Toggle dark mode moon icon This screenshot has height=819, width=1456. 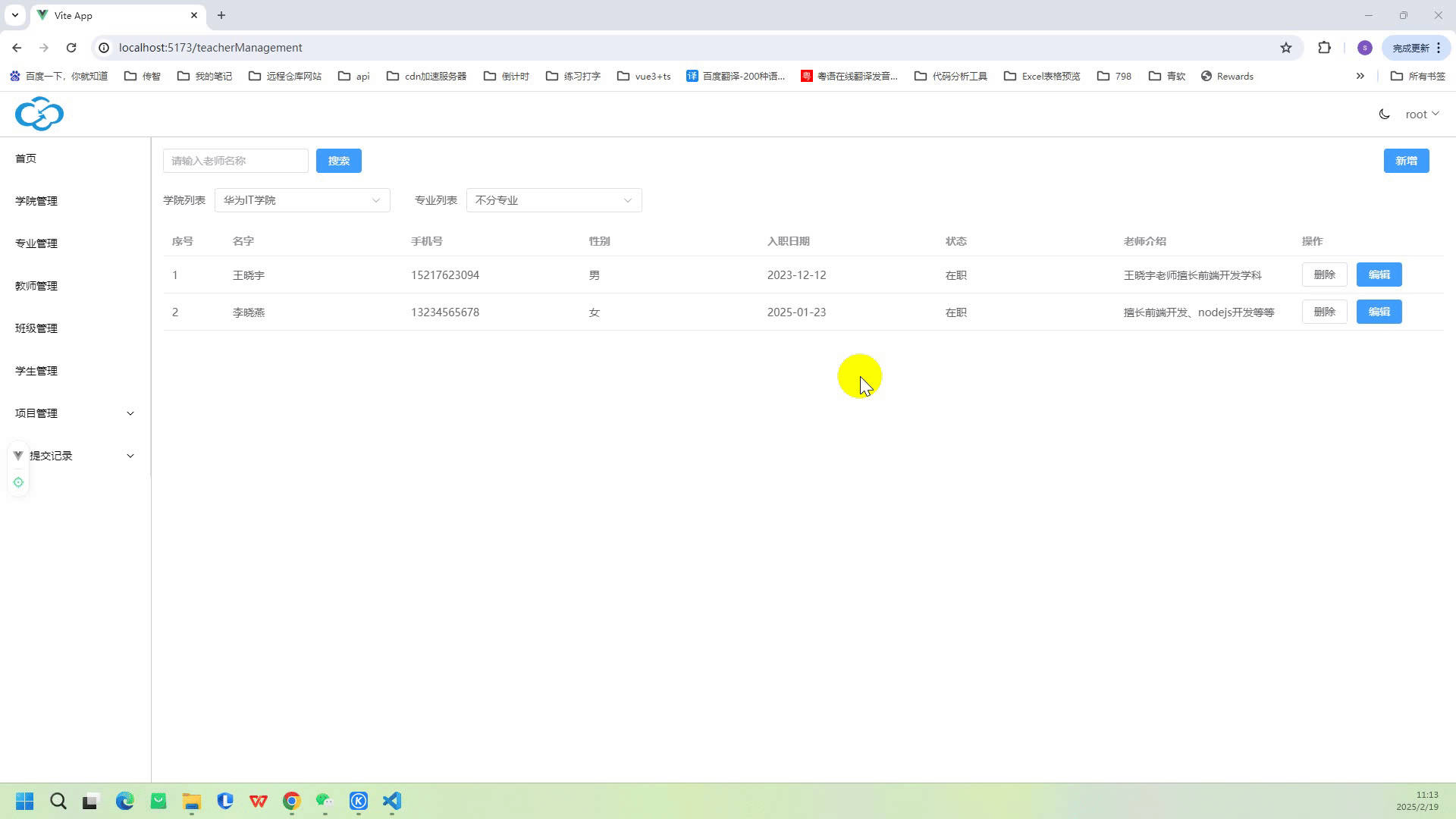pos(1384,114)
